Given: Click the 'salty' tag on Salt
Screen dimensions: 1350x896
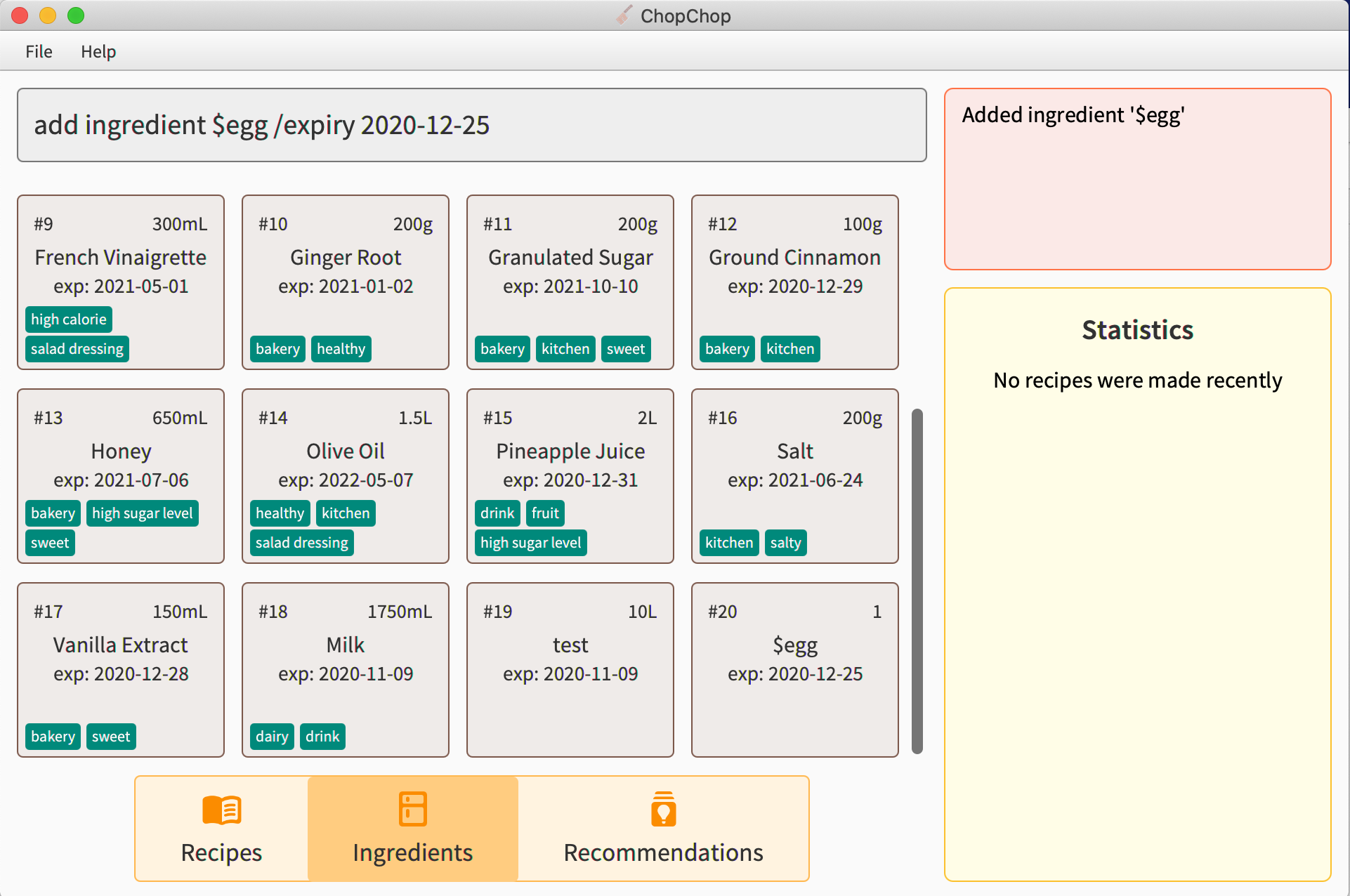Looking at the screenshot, I should [785, 543].
